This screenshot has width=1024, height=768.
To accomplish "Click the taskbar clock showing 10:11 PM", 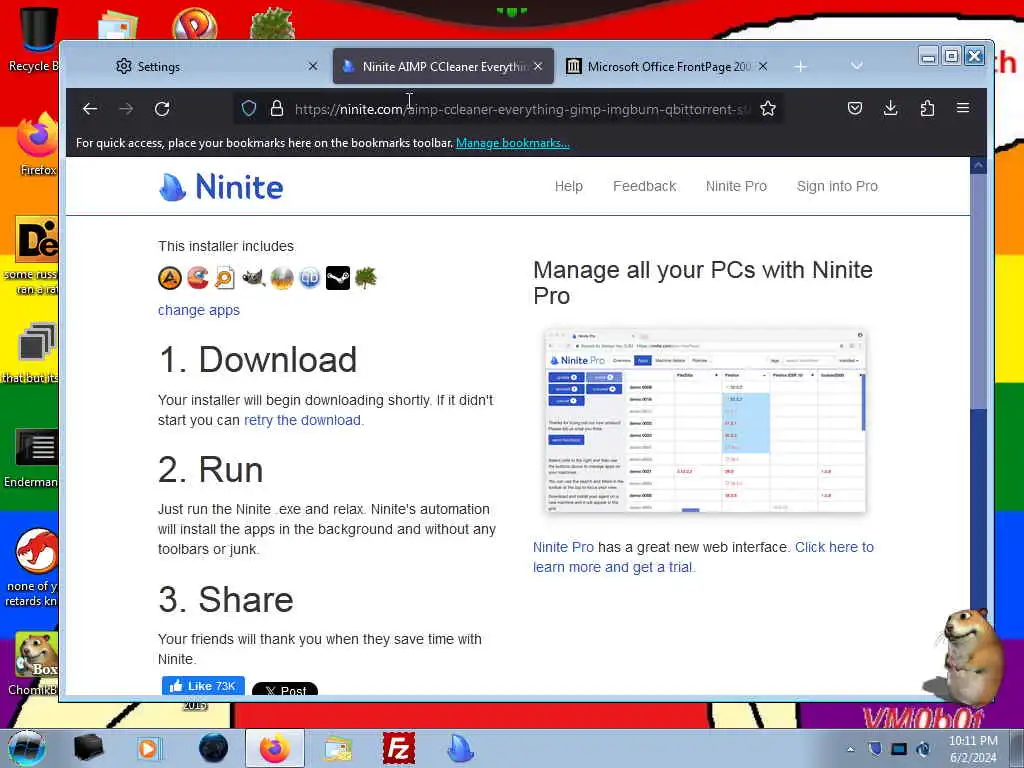I will pyautogui.click(x=973, y=749).
